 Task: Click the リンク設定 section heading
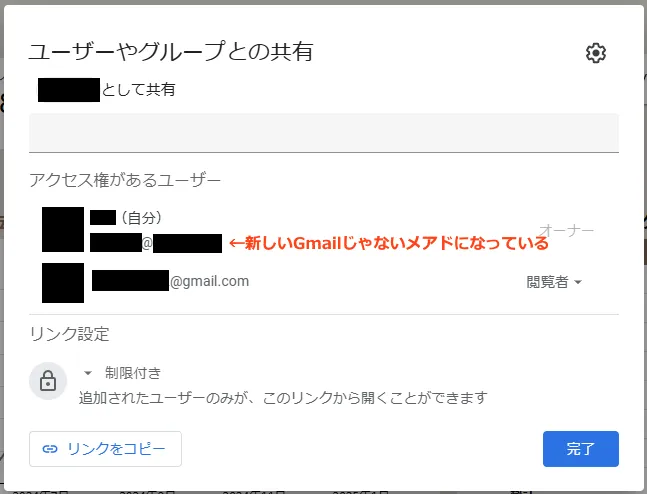click(x=69, y=333)
